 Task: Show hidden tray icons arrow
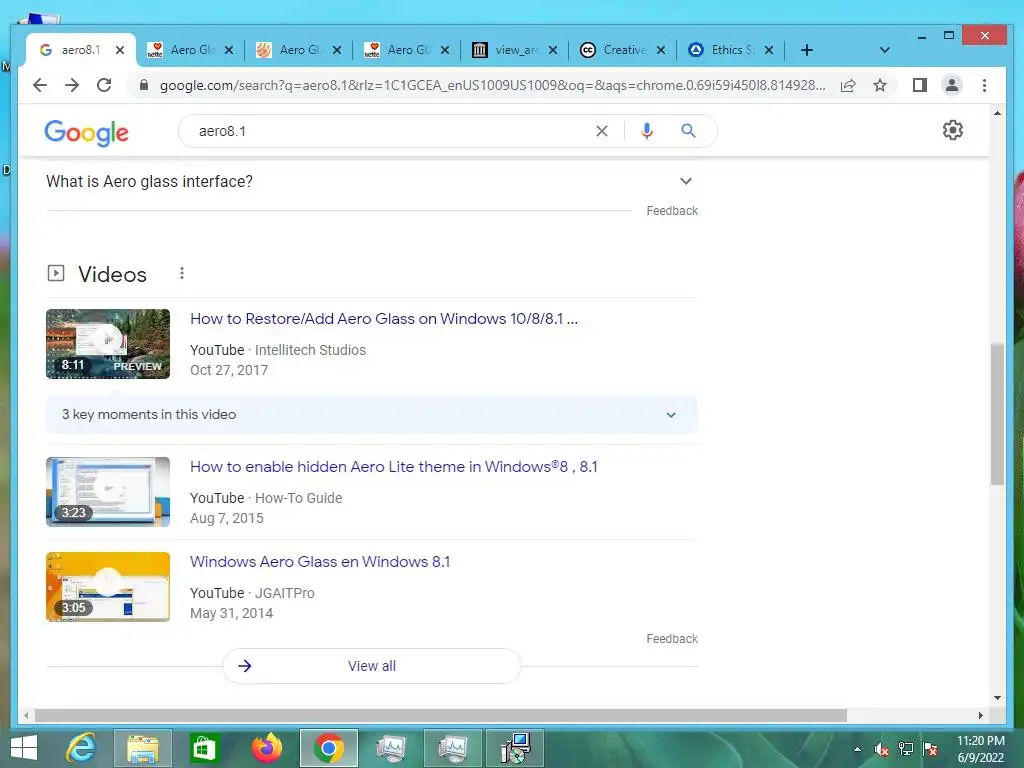click(x=857, y=749)
